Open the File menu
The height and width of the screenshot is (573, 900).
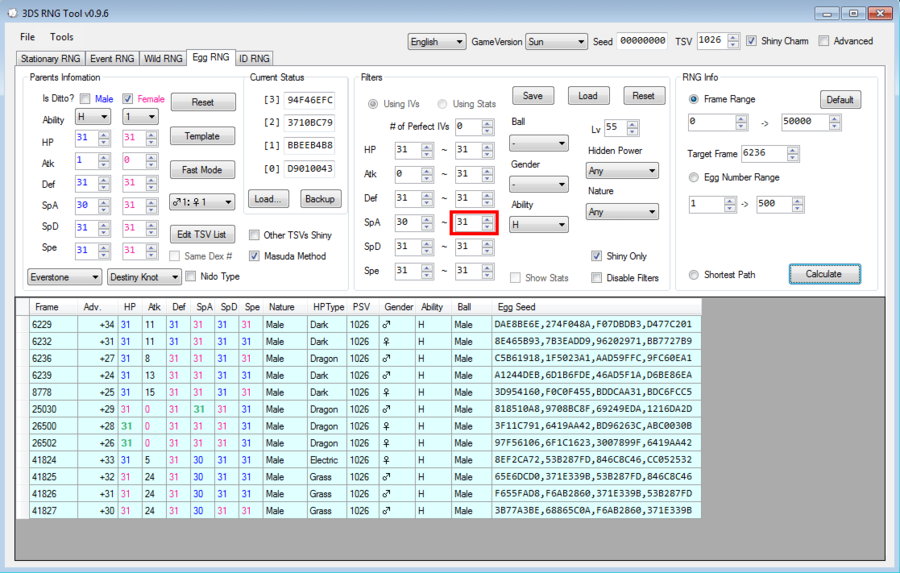[27, 37]
